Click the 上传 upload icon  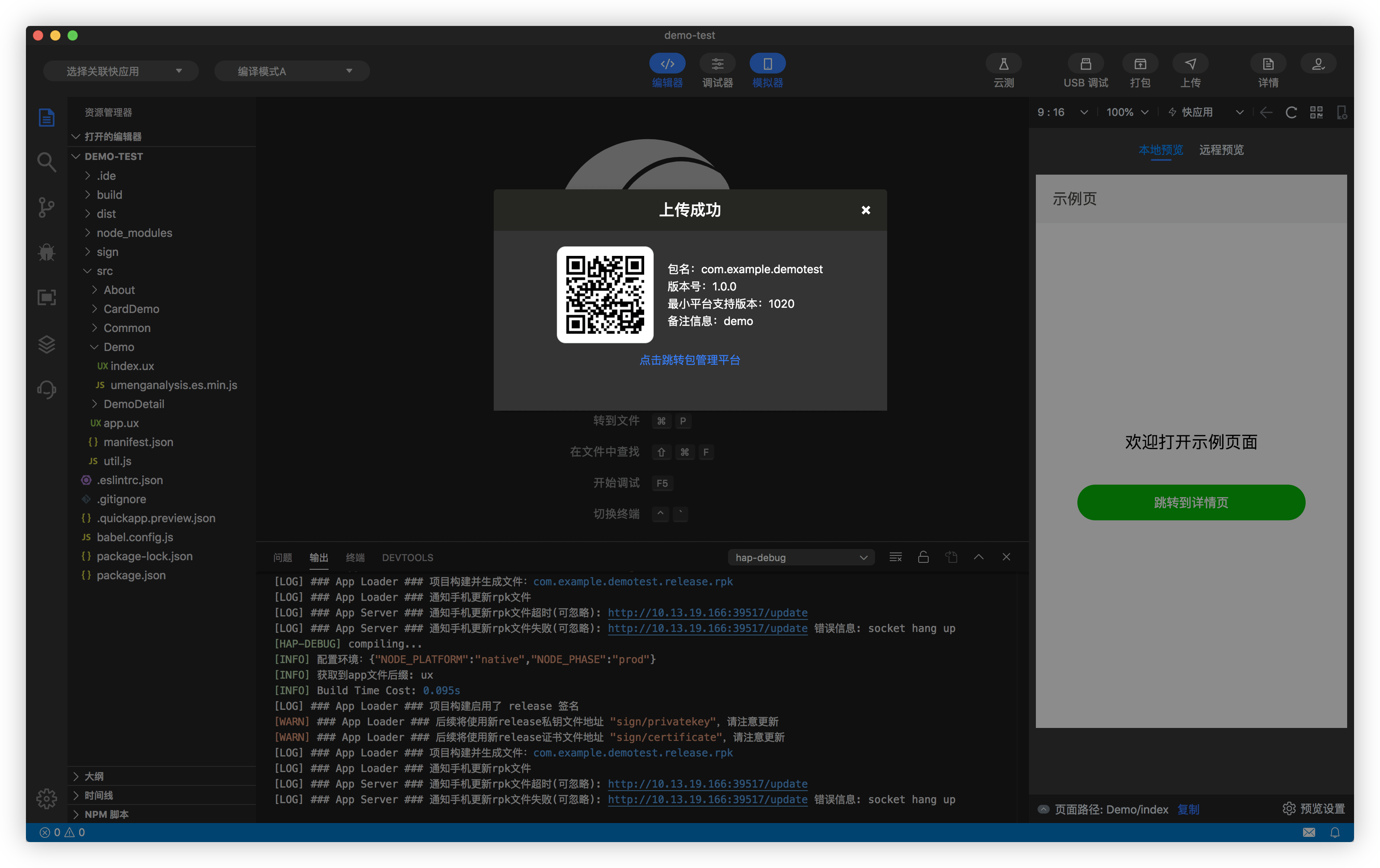(x=1190, y=64)
